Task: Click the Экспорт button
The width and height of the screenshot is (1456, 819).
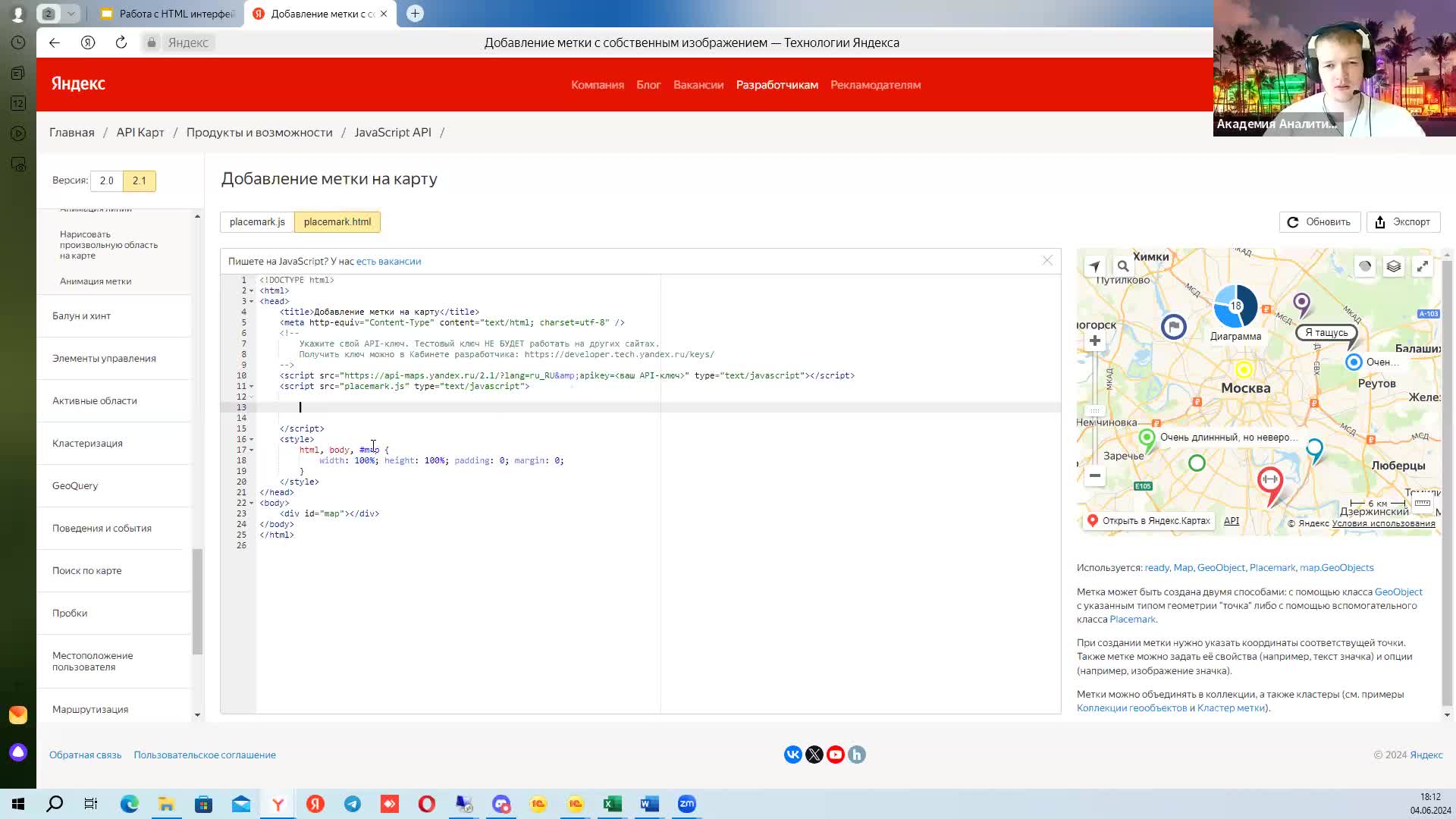Action: coord(1403,222)
